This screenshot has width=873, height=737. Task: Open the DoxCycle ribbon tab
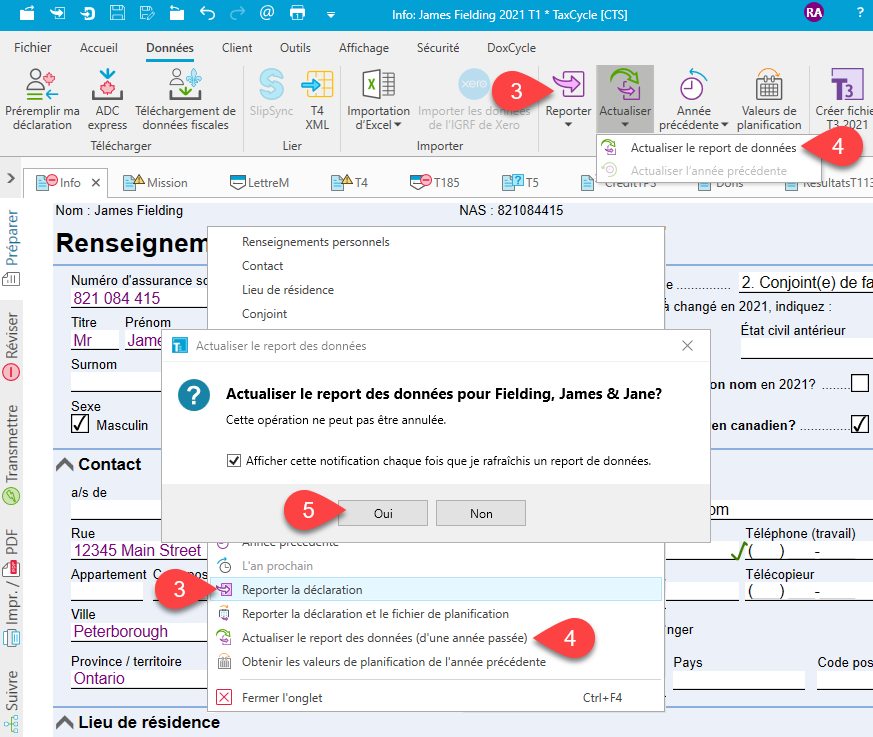pos(511,48)
